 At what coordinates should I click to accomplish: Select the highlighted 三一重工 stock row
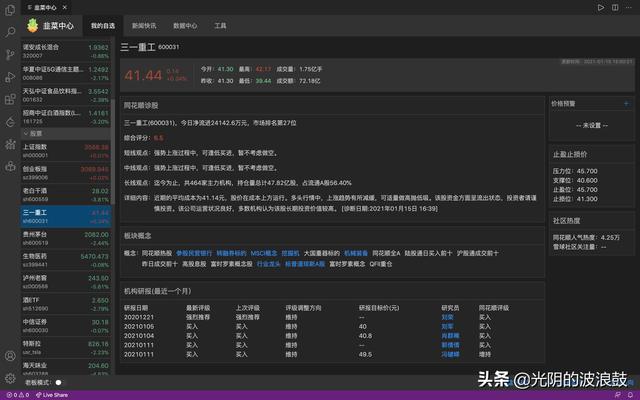pos(66,217)
